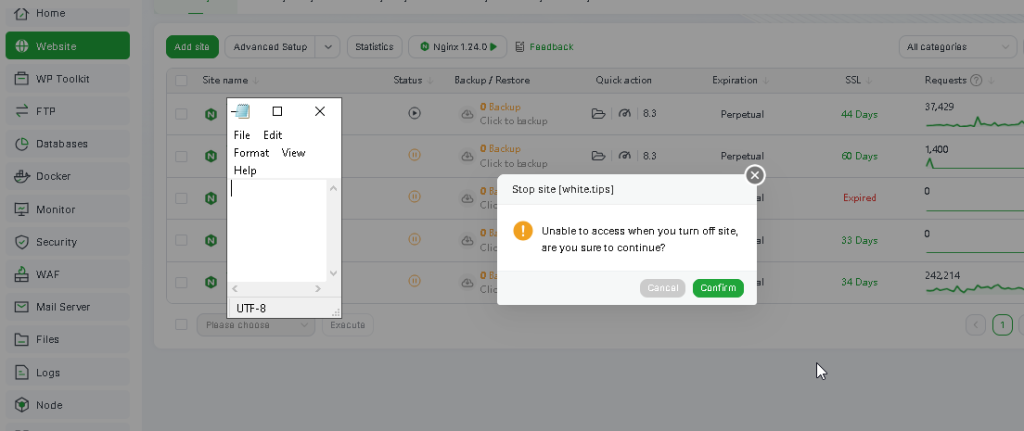This screenshot has height=431, width=1024.
Task: Click the Logs sidebar icon
Action: tap(22, 372)
